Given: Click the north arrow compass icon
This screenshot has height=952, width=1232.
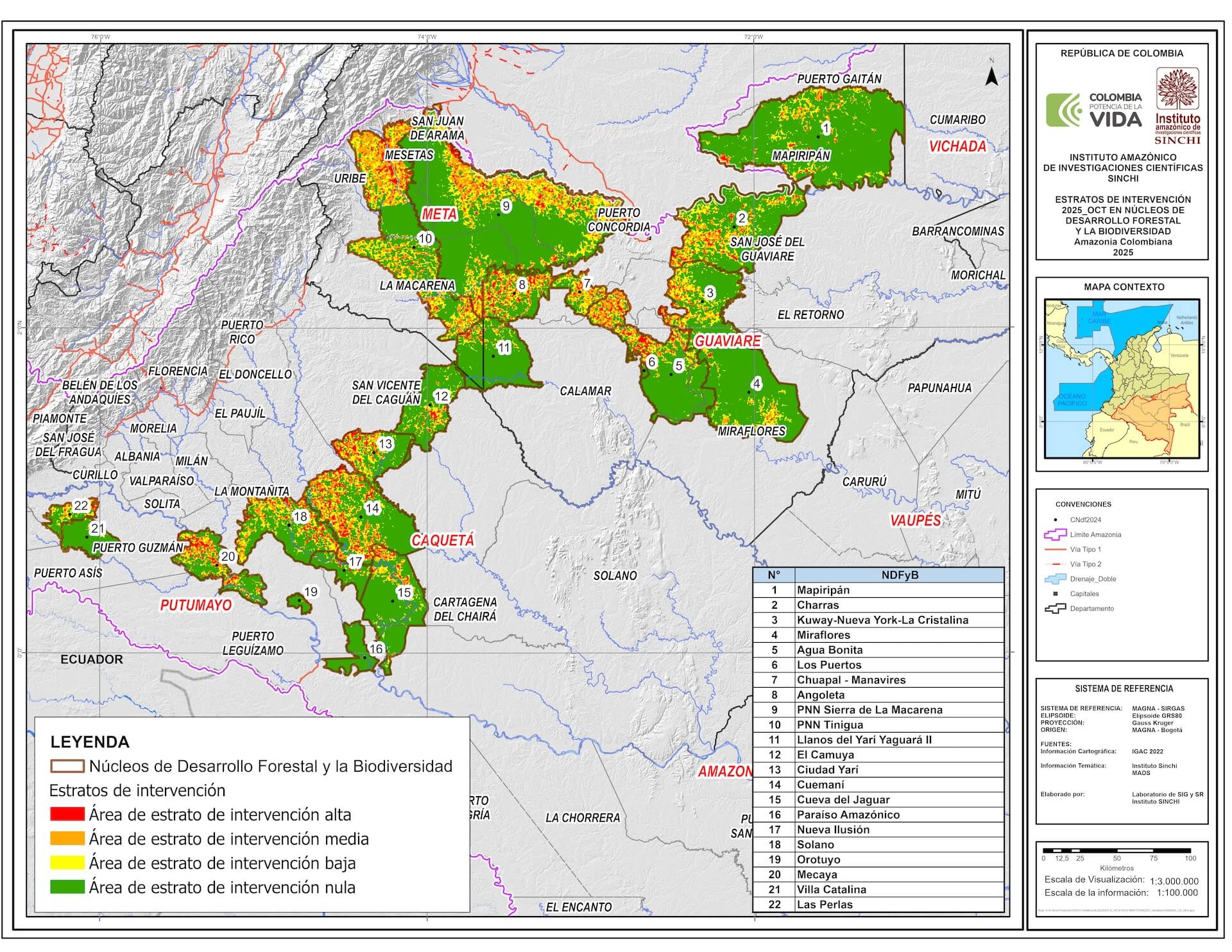Looking at the screenshot, I should click(x=991, y=76).
